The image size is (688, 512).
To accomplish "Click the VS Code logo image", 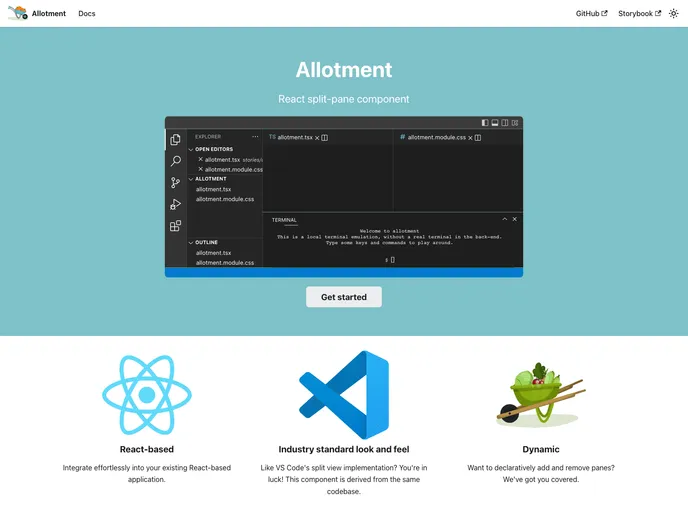I will click(344, 394).
